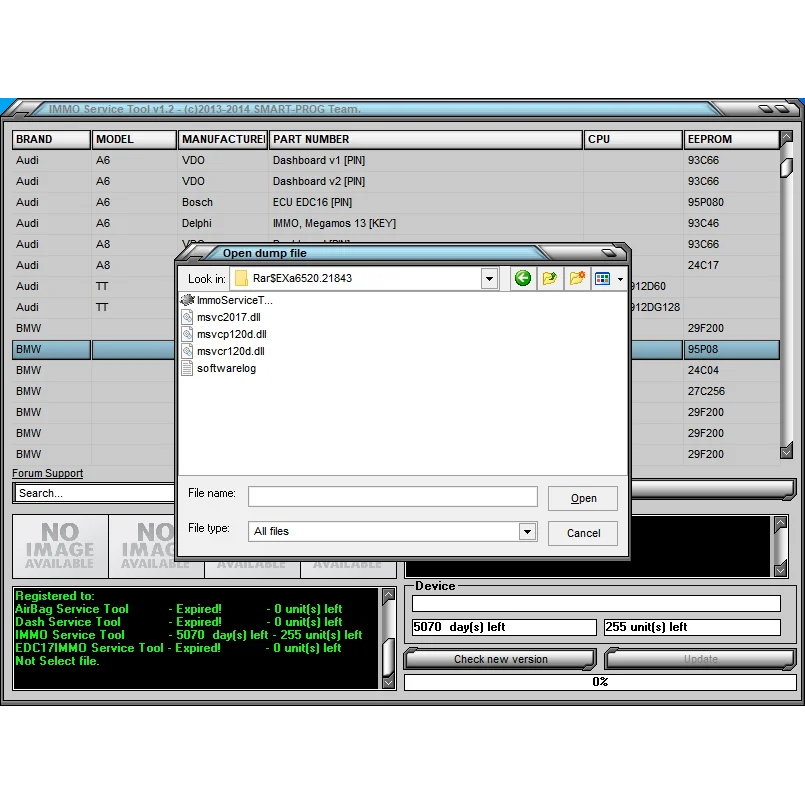Screen dimensions: 805x805
Task: Sort by the MANUFACTURER column header
Action: [x=223, y=139]
